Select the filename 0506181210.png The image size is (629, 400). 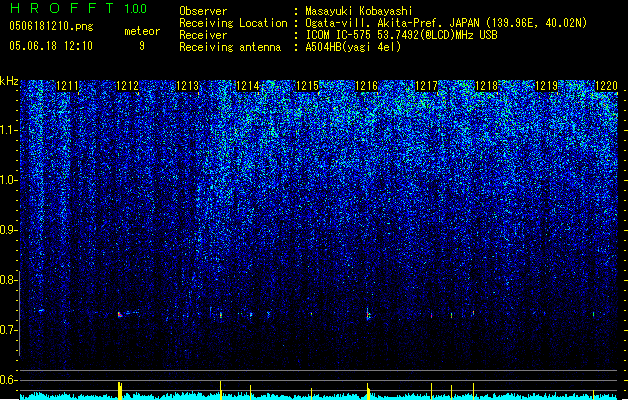(51, 26)
